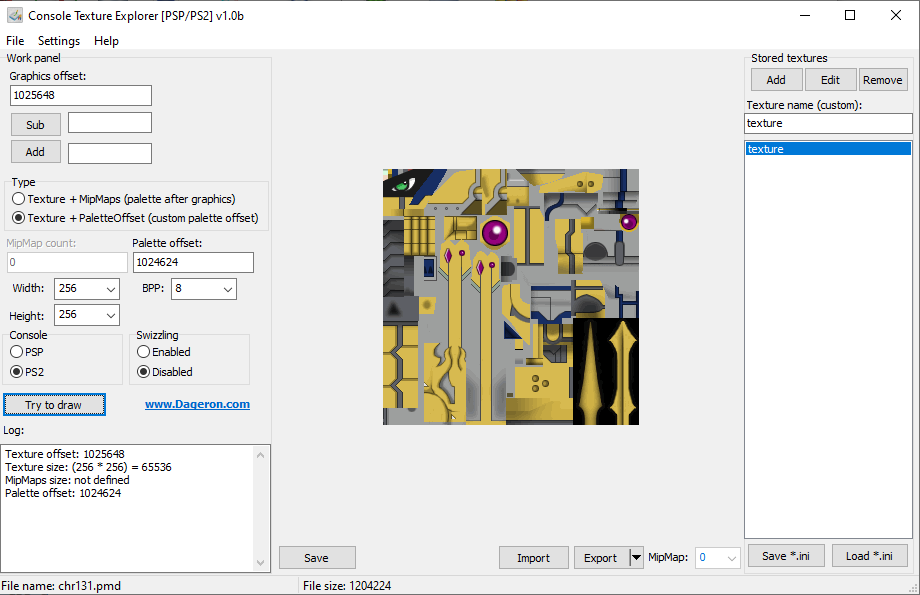
Task: Click the app icon in title bar
Action: click(15, 16)
